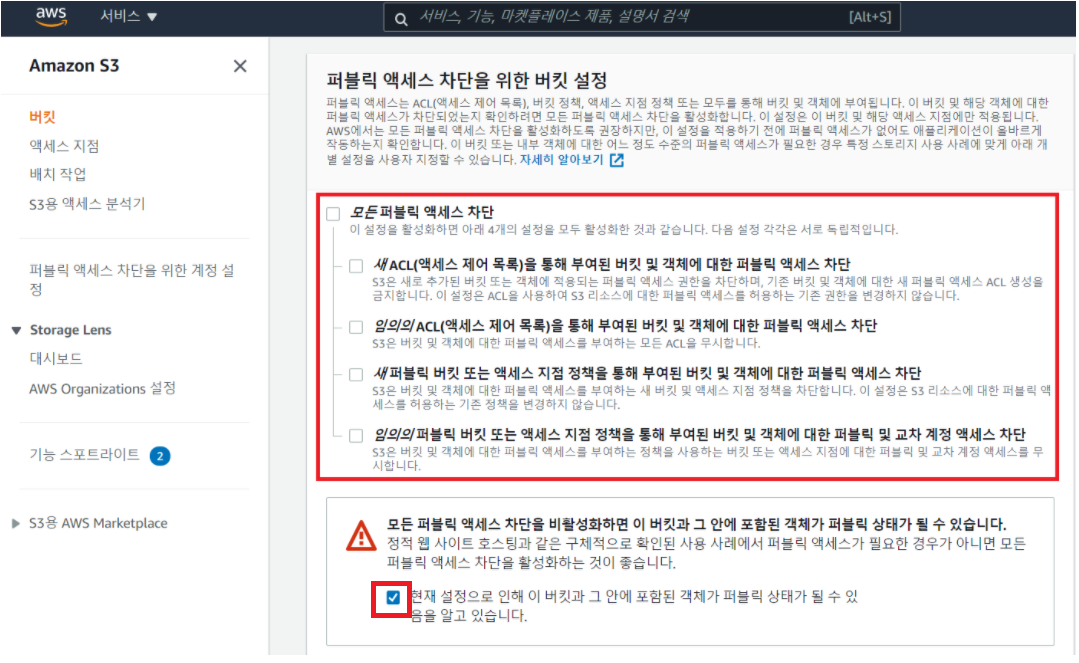Screen dimensions: 1079x663
Task: Open 기능 스포트라이트
Action: click(x=84, y=454)
